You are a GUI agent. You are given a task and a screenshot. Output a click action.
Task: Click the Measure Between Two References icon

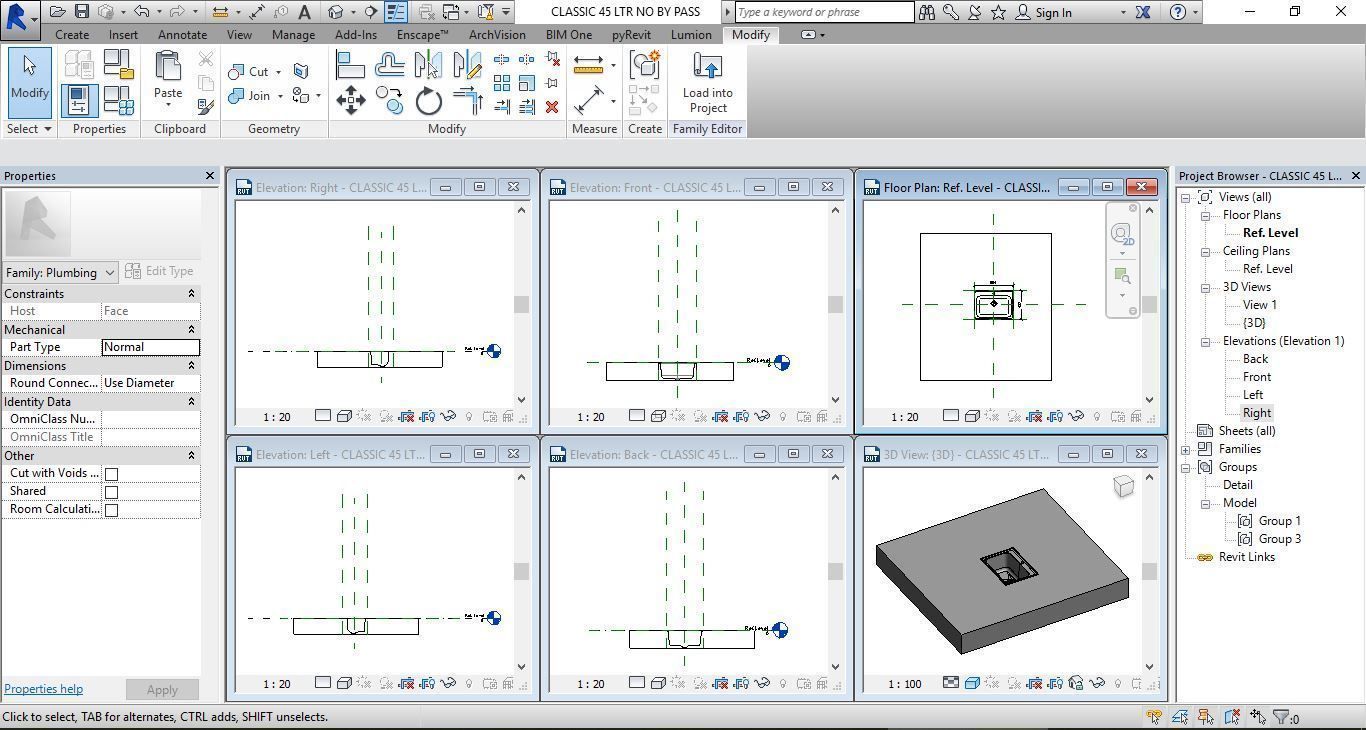pyautogui.click(x=588, y=66)
